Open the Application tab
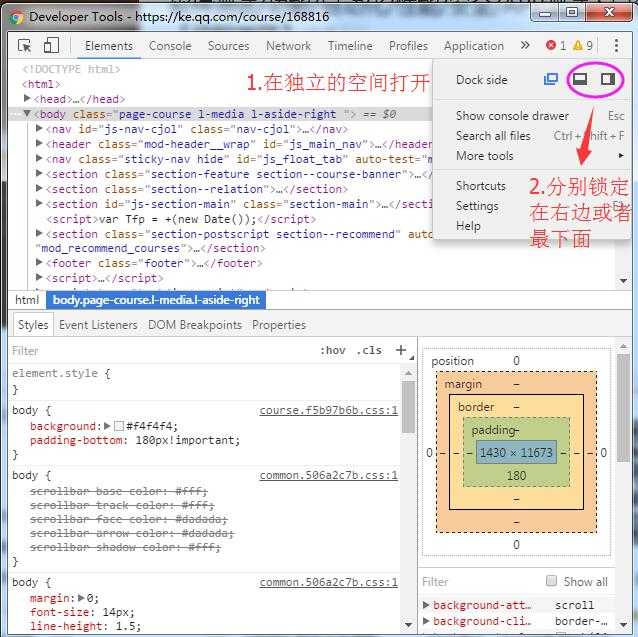This screenshot has height=637, width=638. pyautogui.click(x=474, y=46)
